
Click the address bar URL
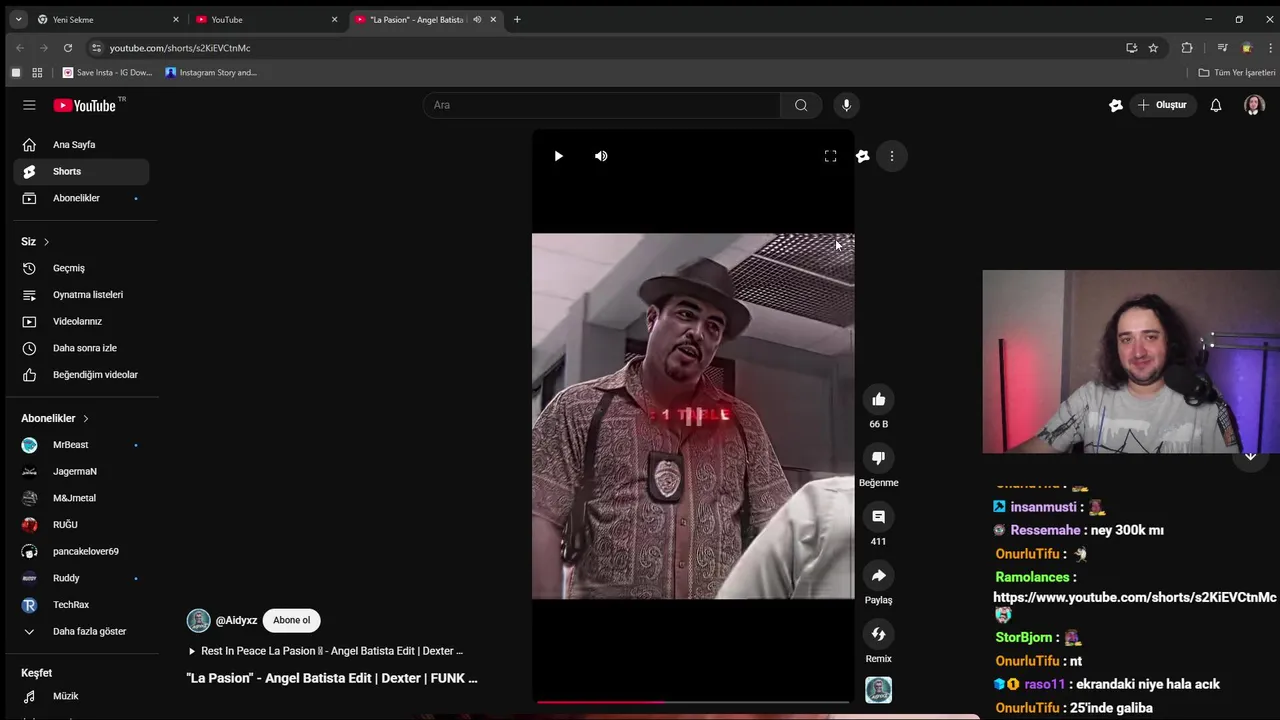pyautogui.click(x=180, y=48)
